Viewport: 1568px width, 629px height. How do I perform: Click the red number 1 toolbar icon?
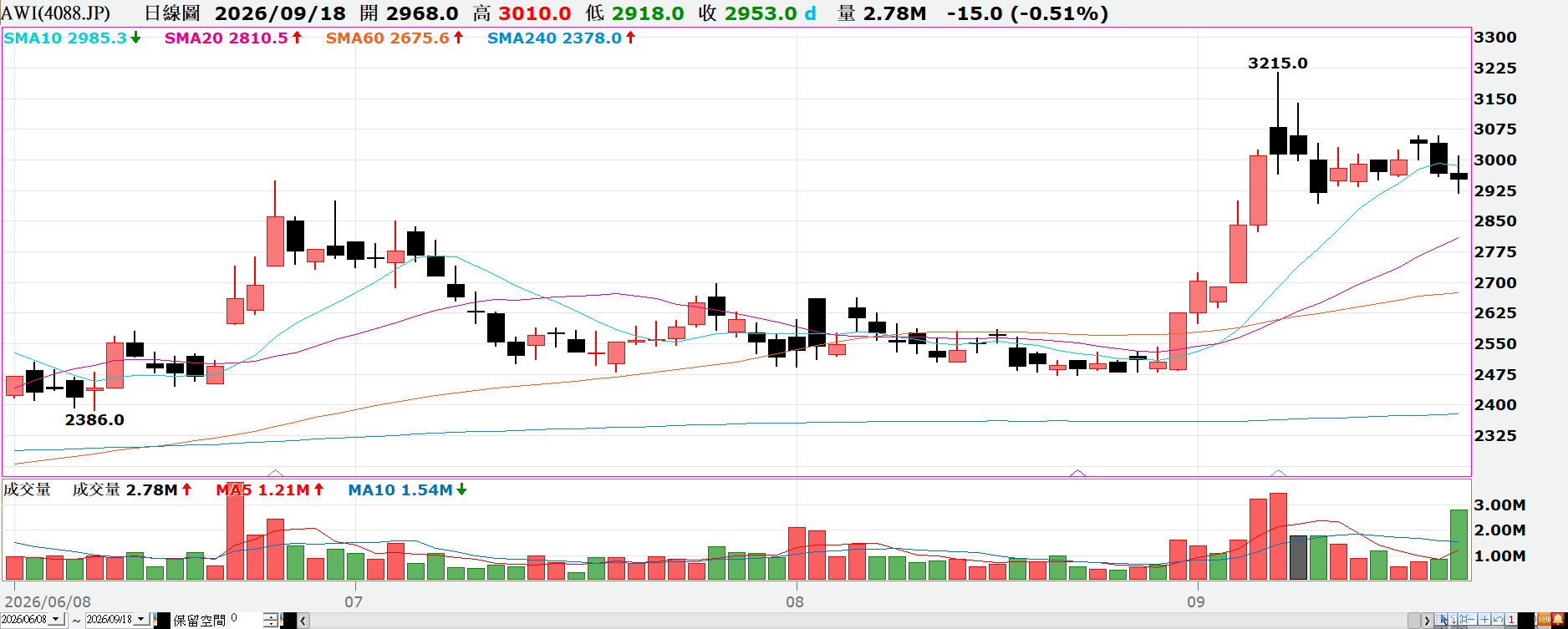coord(1511,619)
